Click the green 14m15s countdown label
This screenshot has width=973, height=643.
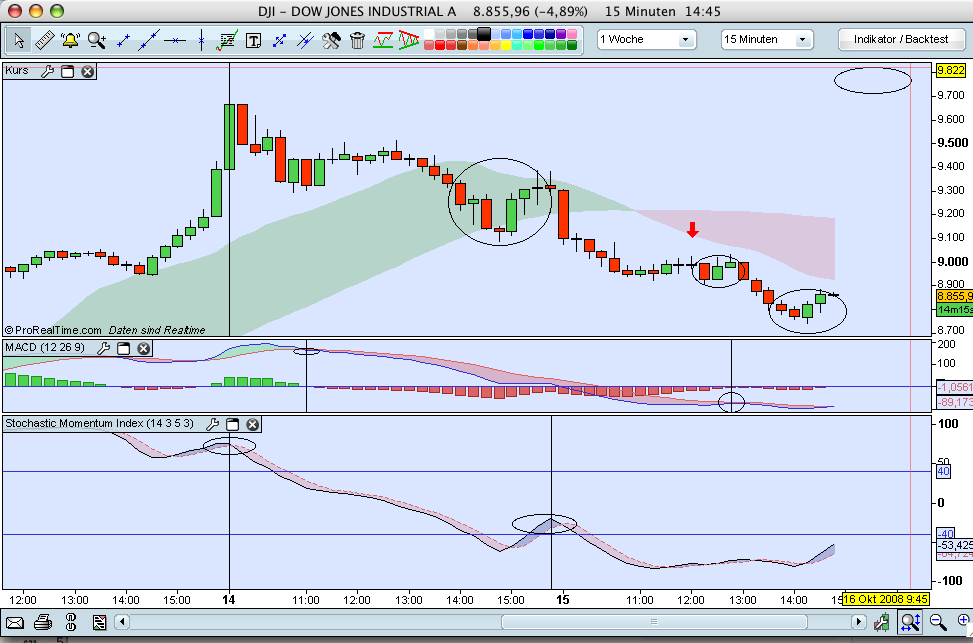click(954, 309)
